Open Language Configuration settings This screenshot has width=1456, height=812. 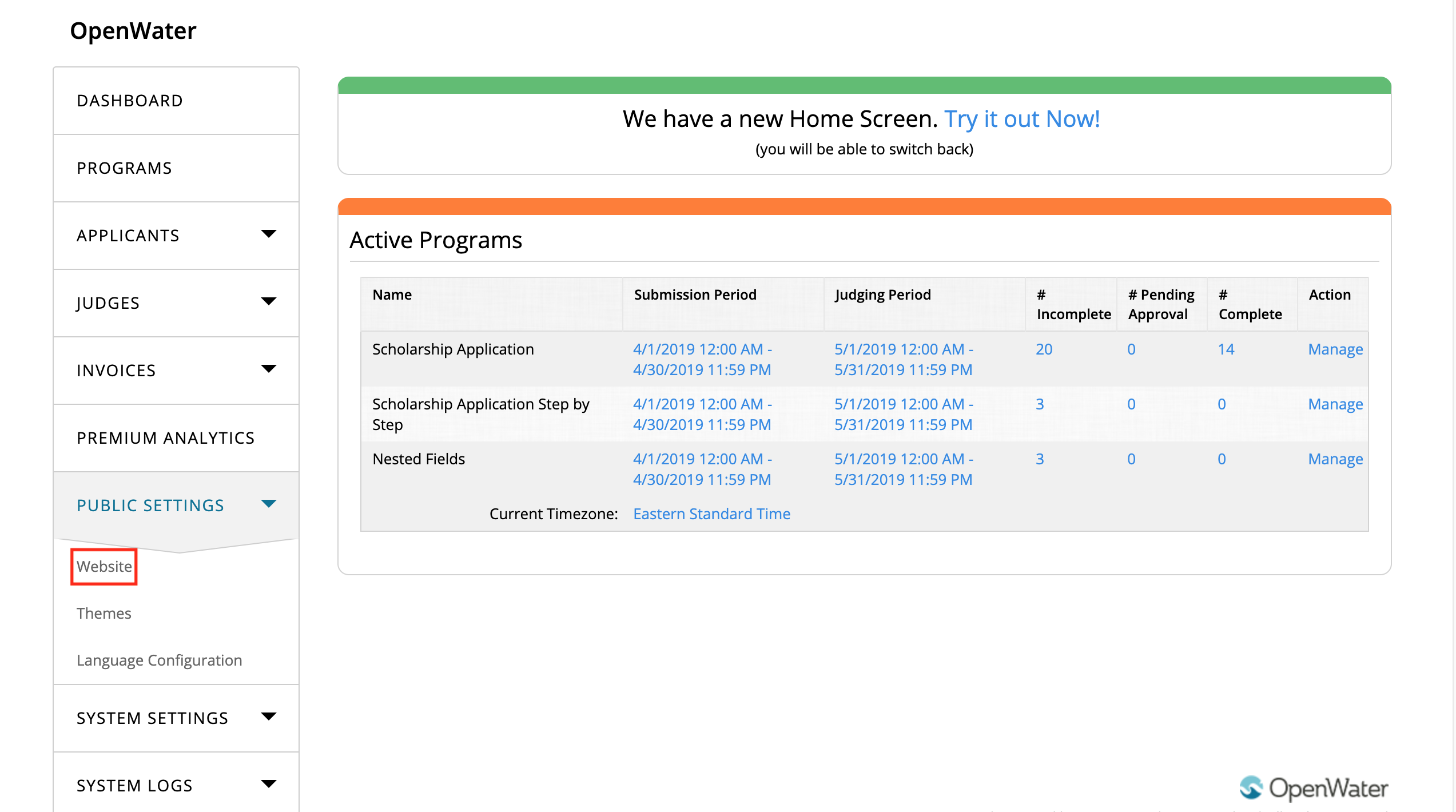(160, 660)
